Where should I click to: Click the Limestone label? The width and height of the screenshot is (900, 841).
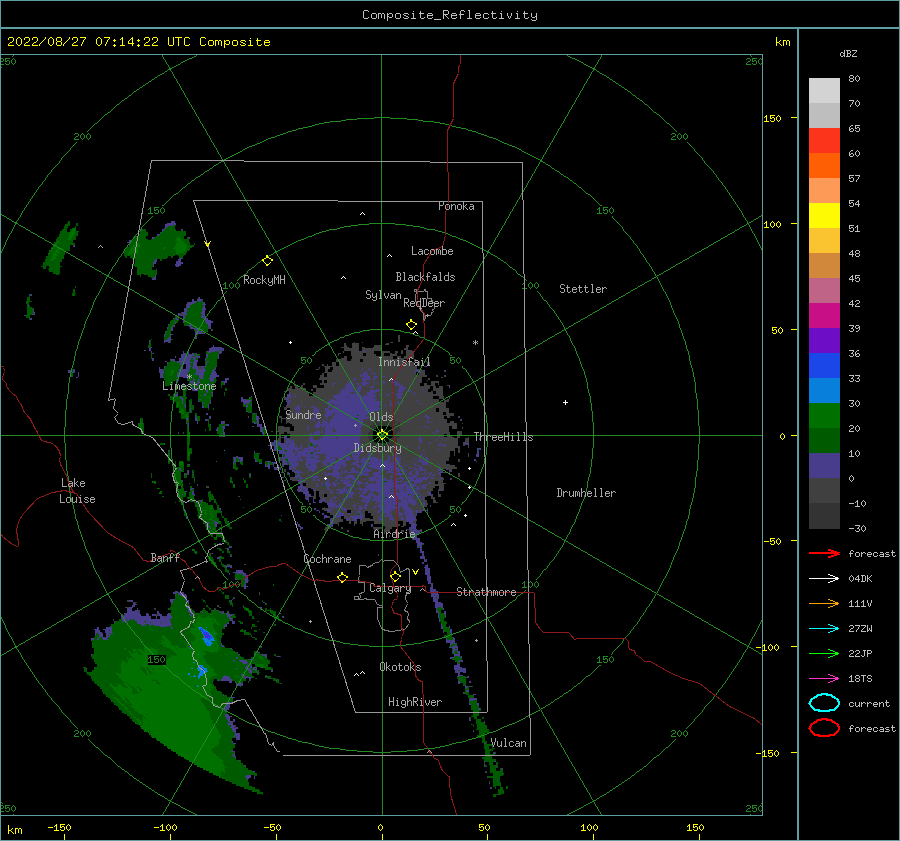click(x=189, y=386)
